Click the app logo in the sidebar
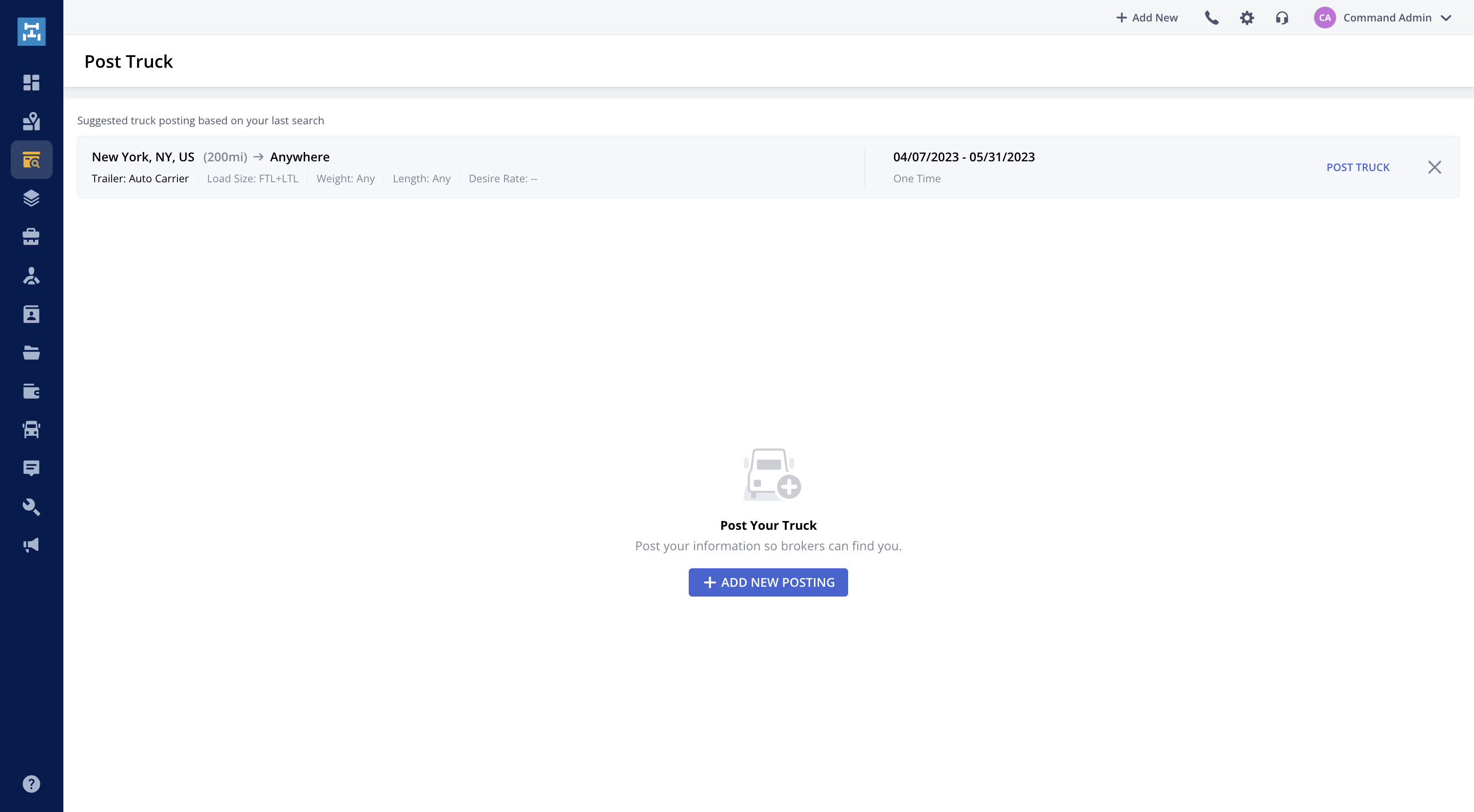Image resolution: width=1474 pixels, height=812 pixels. (x=32, y=32)
